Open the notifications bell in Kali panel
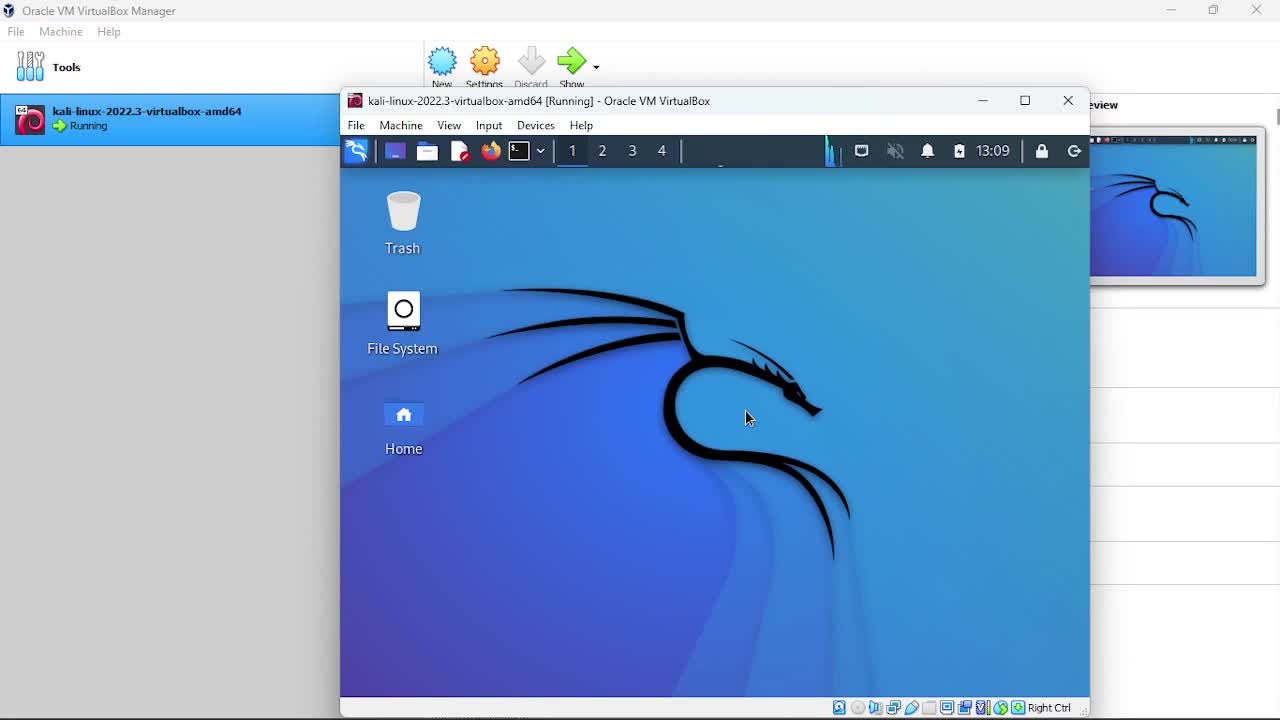This screenshot has height=720, width=1280. tap(928, 151)
